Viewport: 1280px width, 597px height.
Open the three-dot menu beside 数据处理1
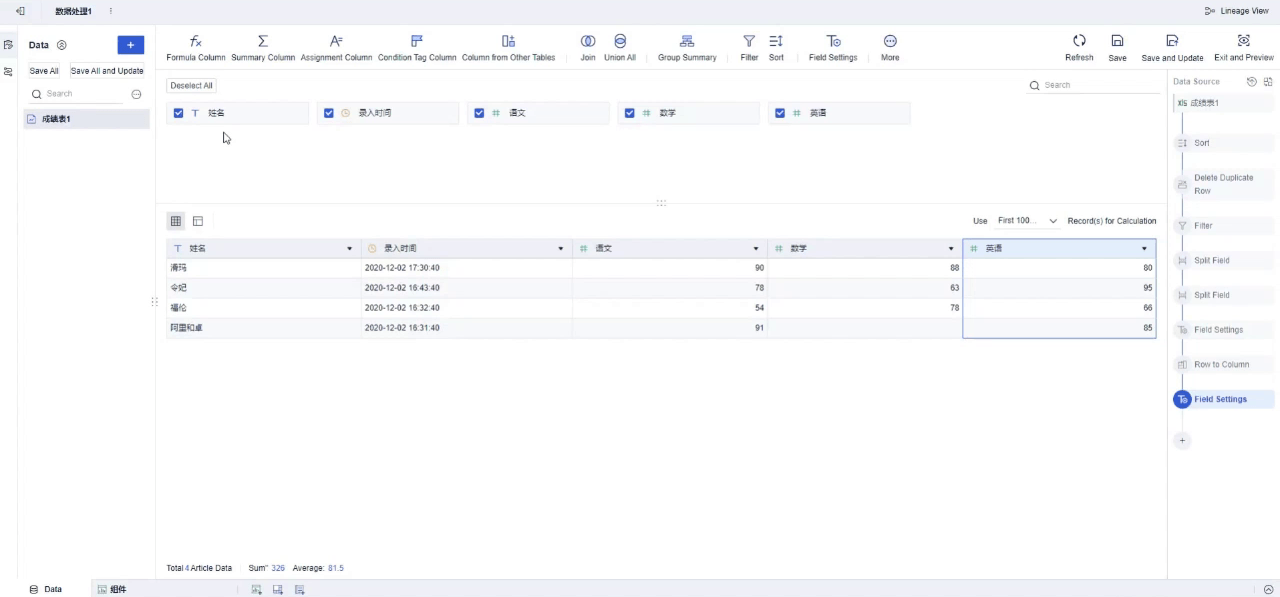pyautogui.click(x=110, y=11)
